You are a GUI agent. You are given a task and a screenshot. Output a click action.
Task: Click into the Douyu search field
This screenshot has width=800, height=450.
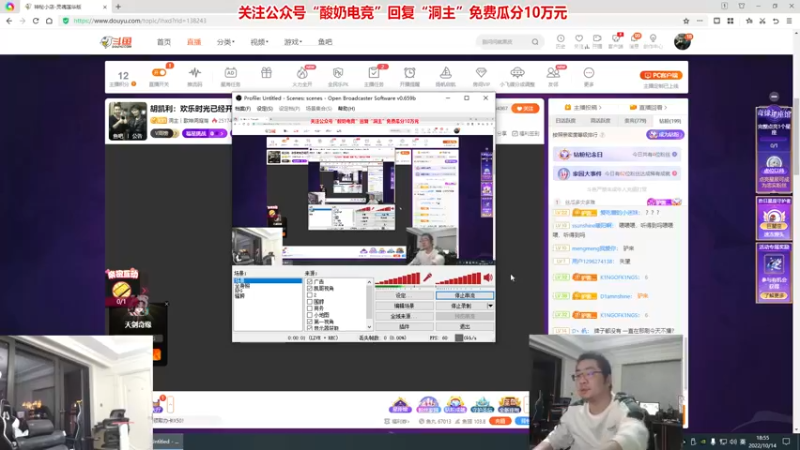pos(503,42)
